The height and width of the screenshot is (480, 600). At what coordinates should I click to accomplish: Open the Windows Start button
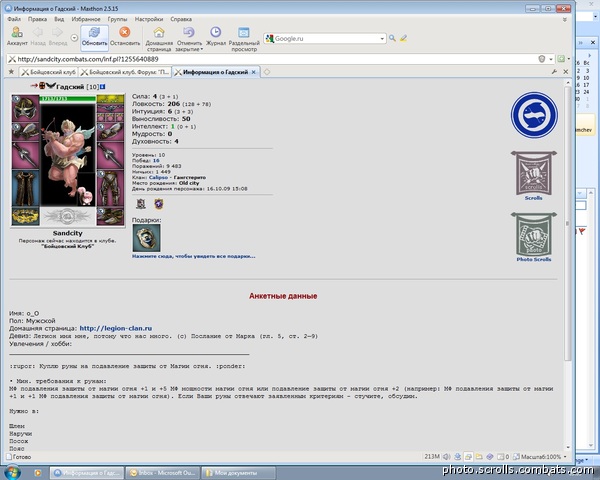click(11, 472)
